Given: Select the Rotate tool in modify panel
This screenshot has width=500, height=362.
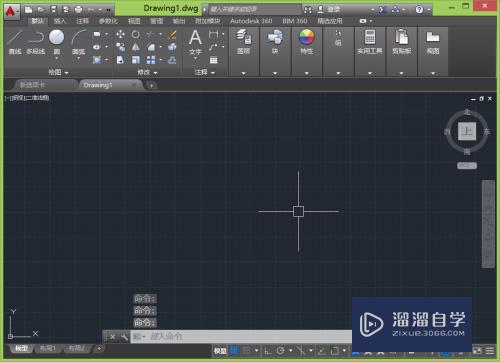Looking at the screenshot, I should pos(135,34).
